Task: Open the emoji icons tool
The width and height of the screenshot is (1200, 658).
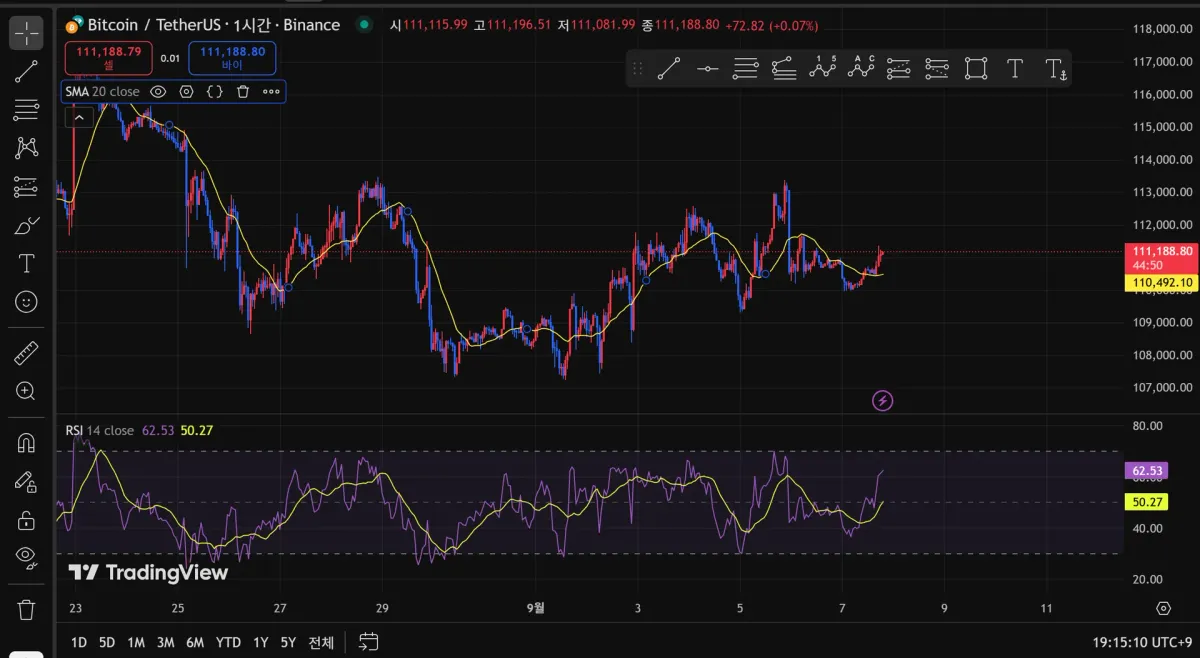Action: click(26, 301)
